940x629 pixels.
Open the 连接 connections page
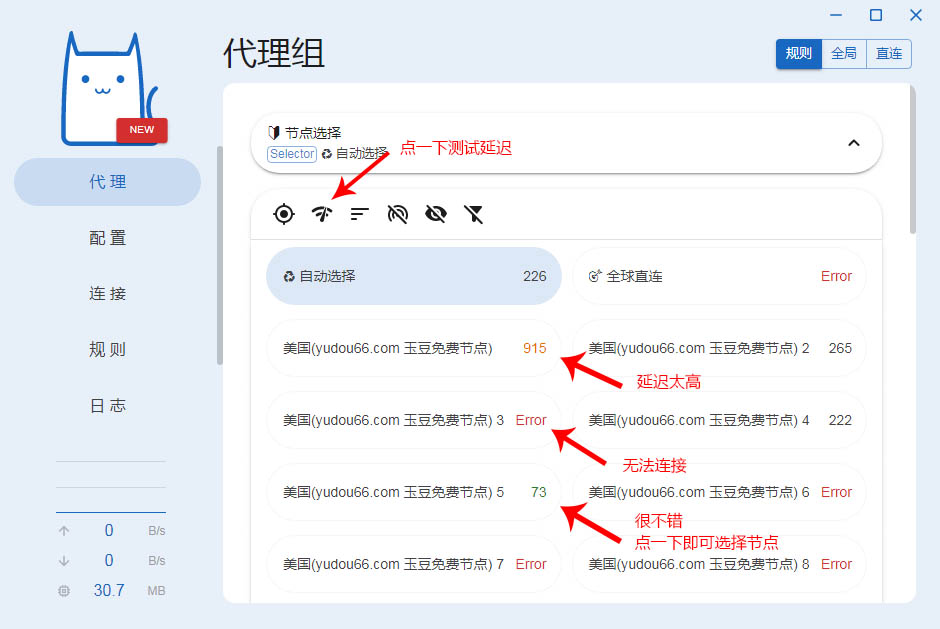point(108,294)
